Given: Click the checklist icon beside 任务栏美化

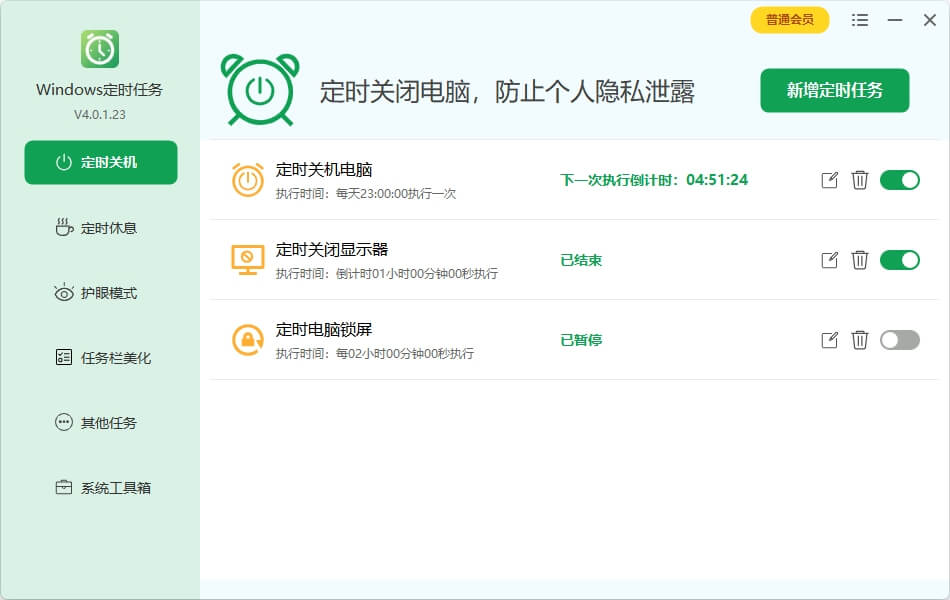Looking at the screenshot, I should click(x=64, y=358).
